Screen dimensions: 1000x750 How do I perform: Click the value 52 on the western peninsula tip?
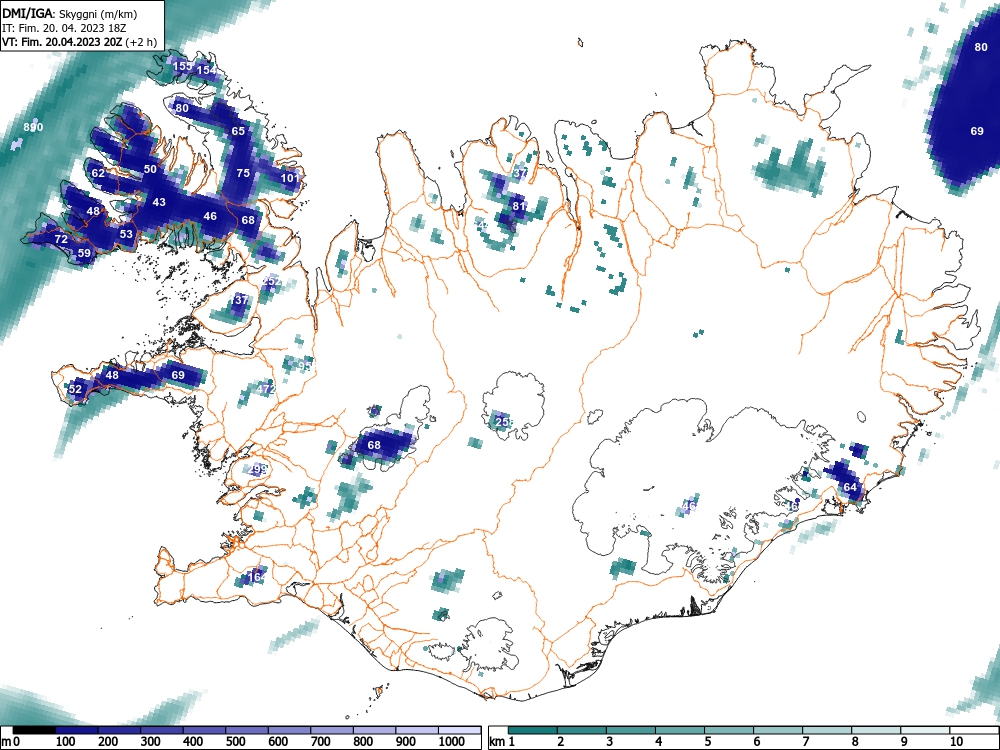[x=75, y=389]
